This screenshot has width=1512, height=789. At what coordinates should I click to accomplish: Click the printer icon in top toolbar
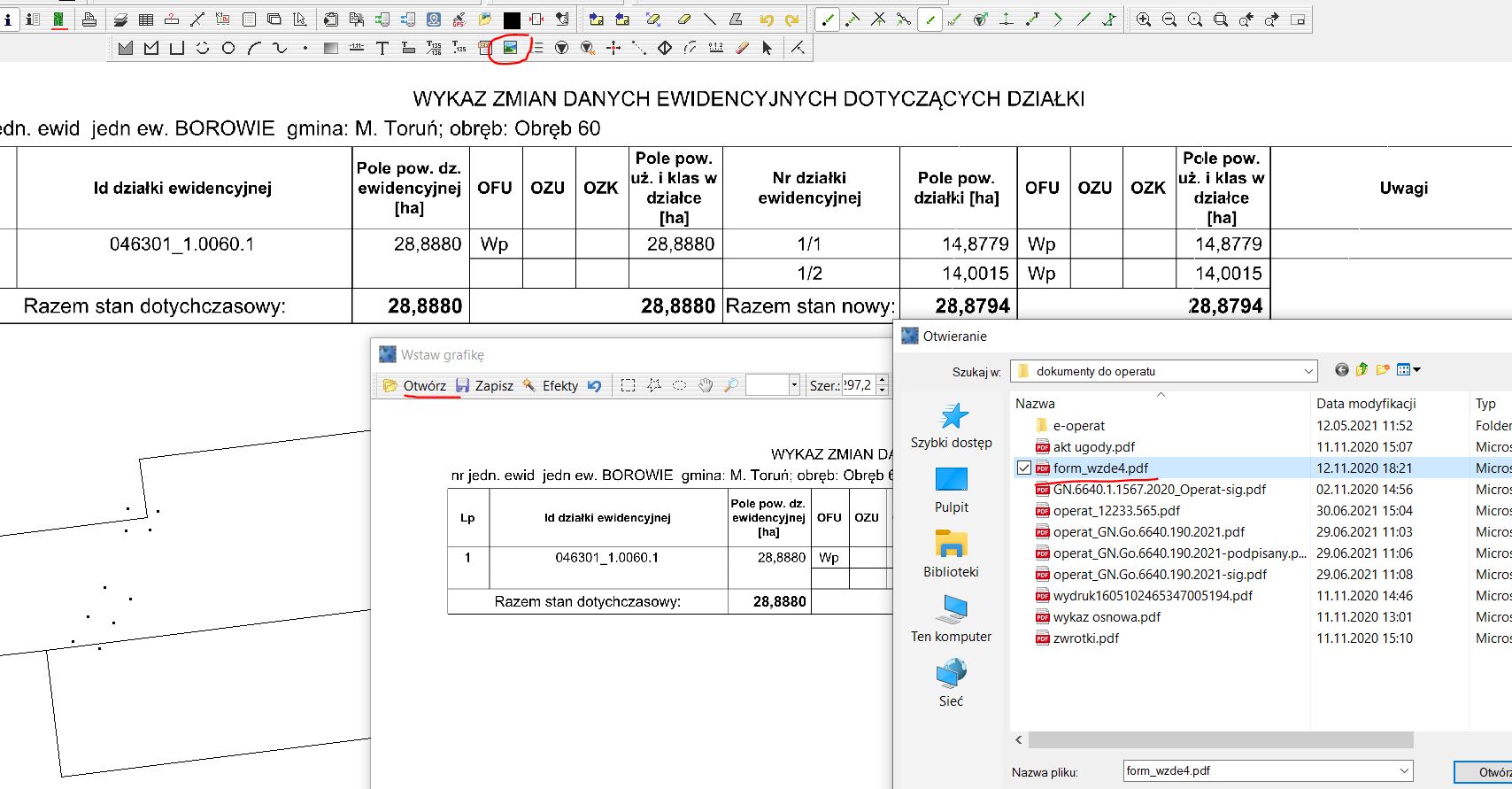coord(89,19)
